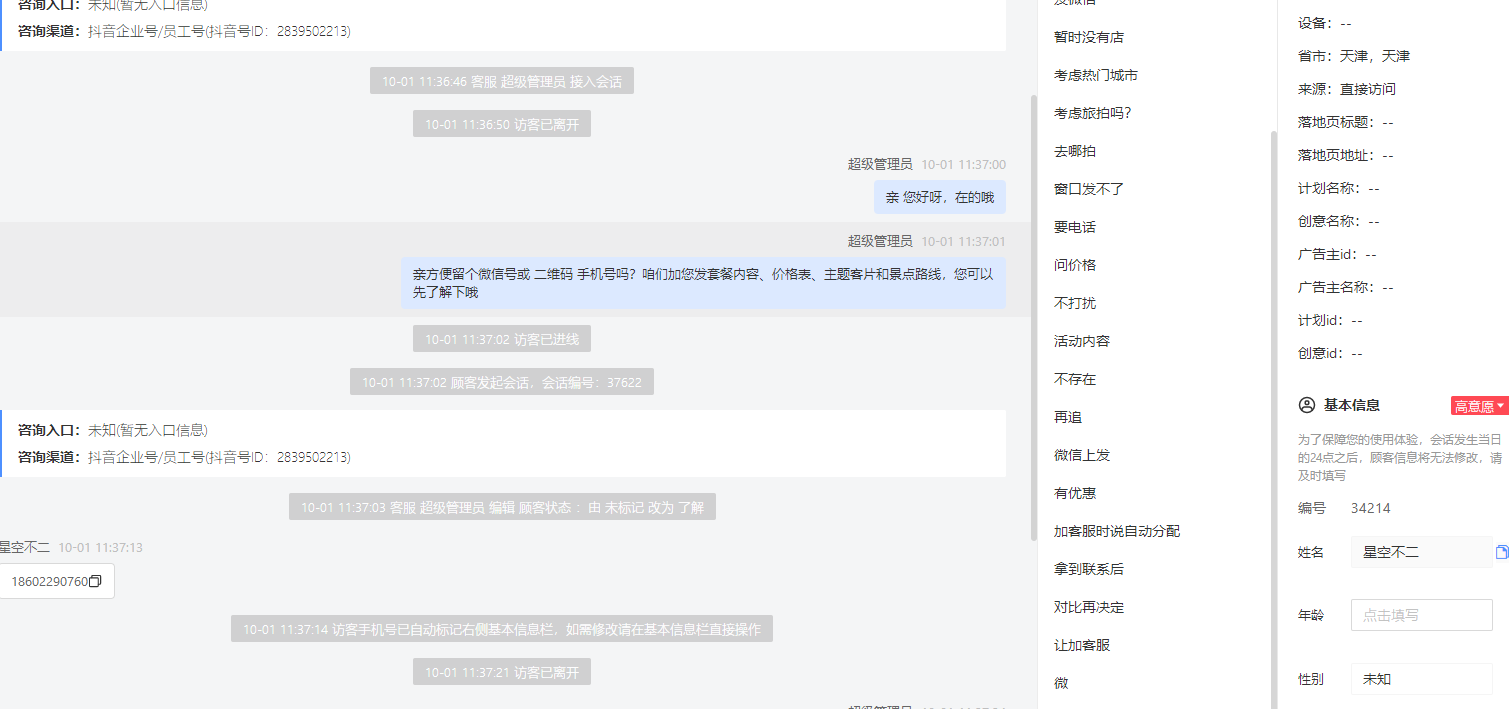Select quick reply 加客服时说自动分配

(x=1117, y=531)
